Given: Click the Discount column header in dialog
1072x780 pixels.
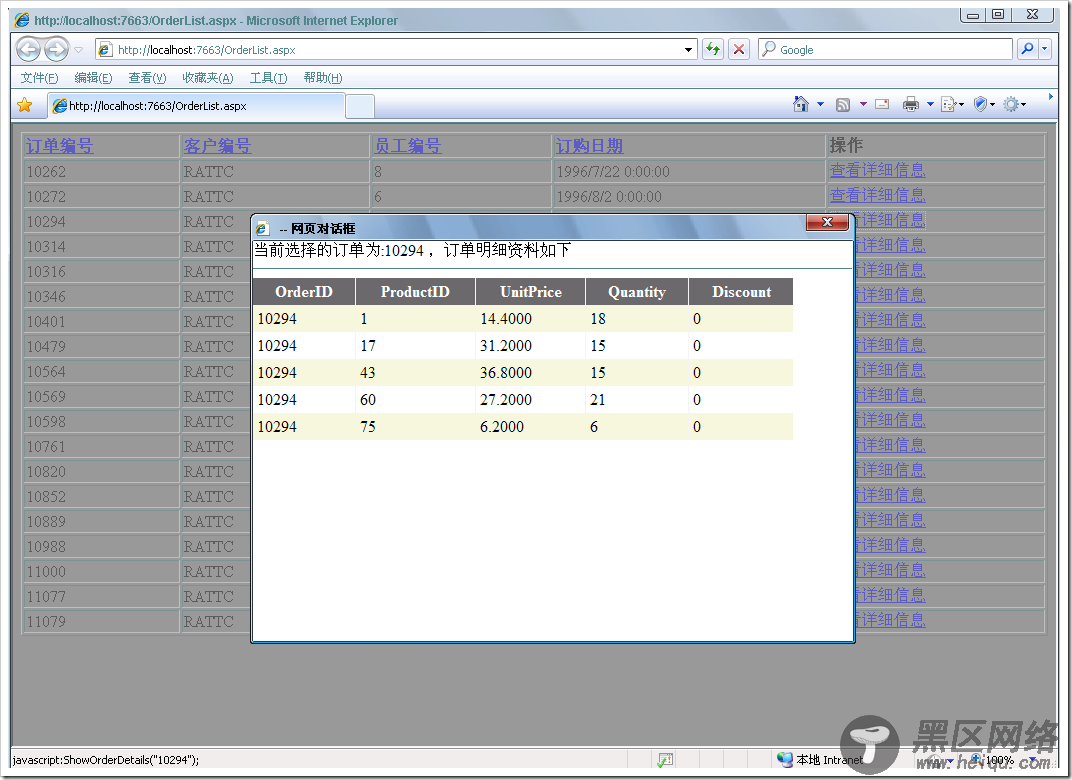Looking at the screenshot, I should coord(741,292).
